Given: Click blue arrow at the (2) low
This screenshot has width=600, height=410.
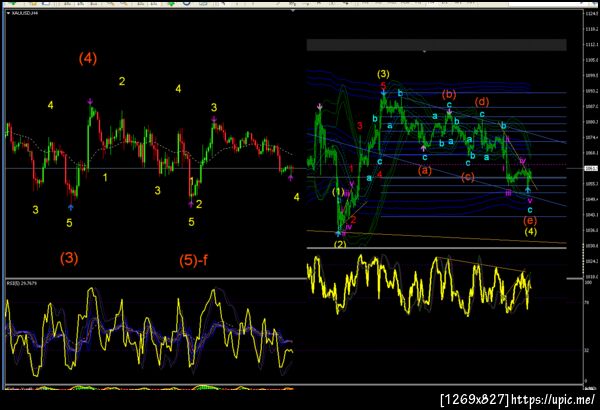Looking at the screenshot, I should point(338,233).
